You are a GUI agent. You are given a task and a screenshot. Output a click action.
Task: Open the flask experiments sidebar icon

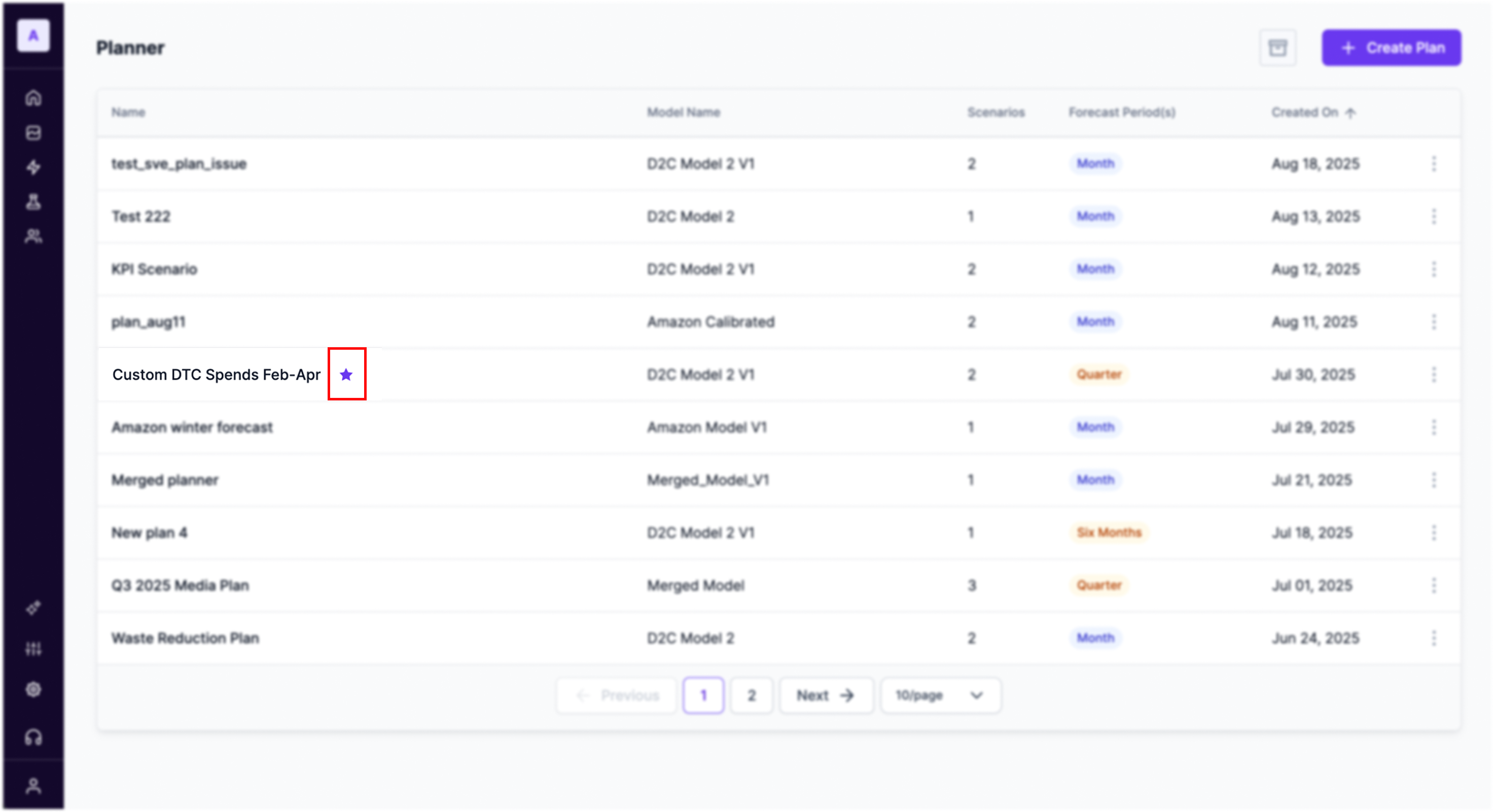tap(33, 202)
